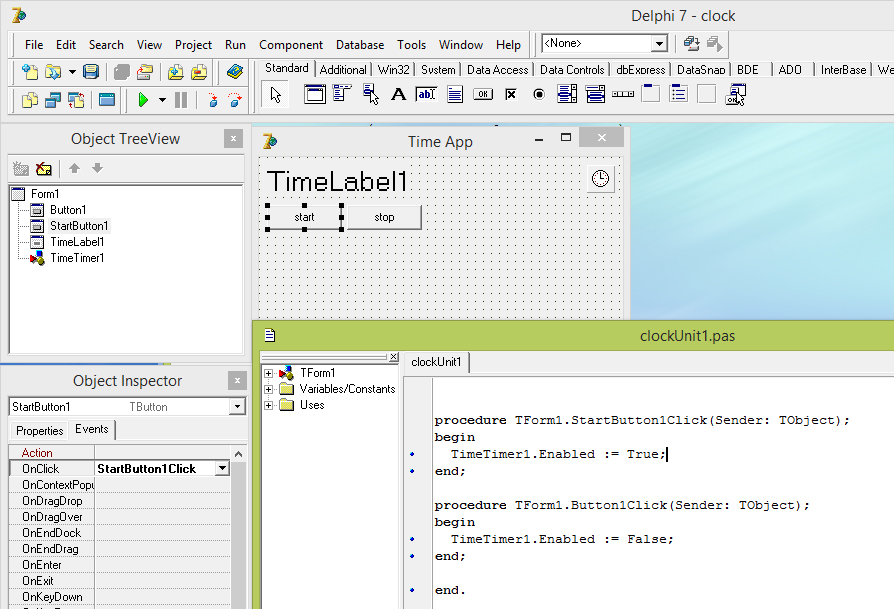
Task: Pick the MainMenu component in palette
Action: pos(342,94)
